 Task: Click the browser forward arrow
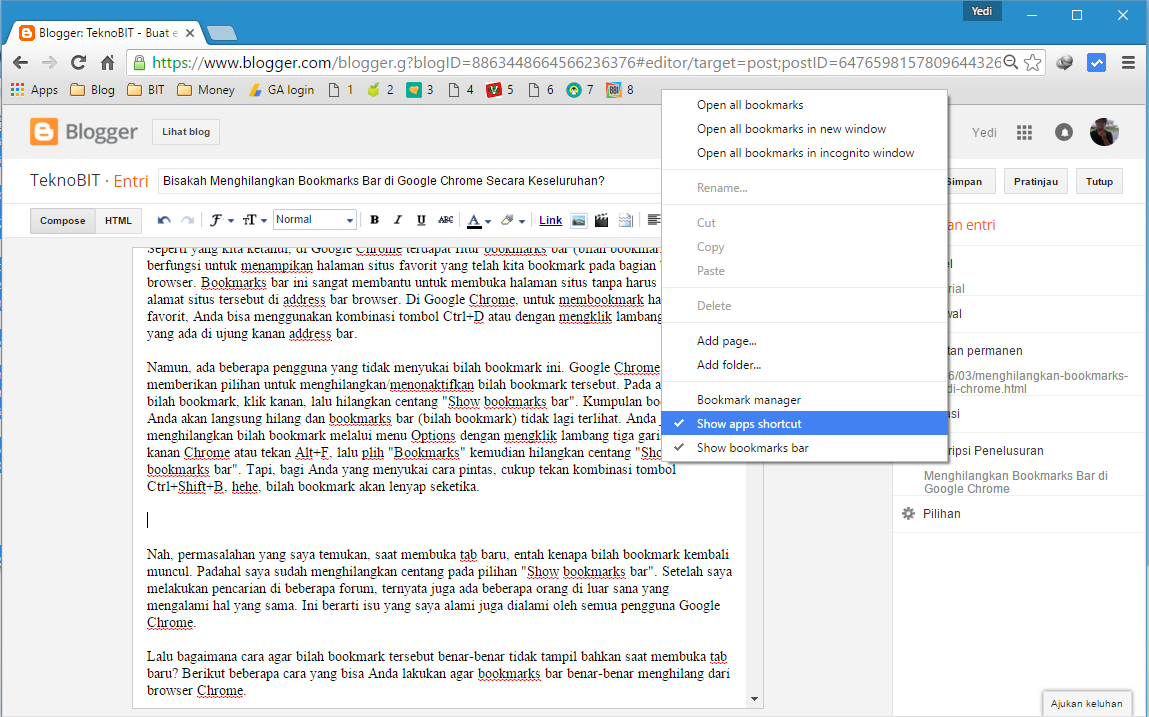[49, 62]
